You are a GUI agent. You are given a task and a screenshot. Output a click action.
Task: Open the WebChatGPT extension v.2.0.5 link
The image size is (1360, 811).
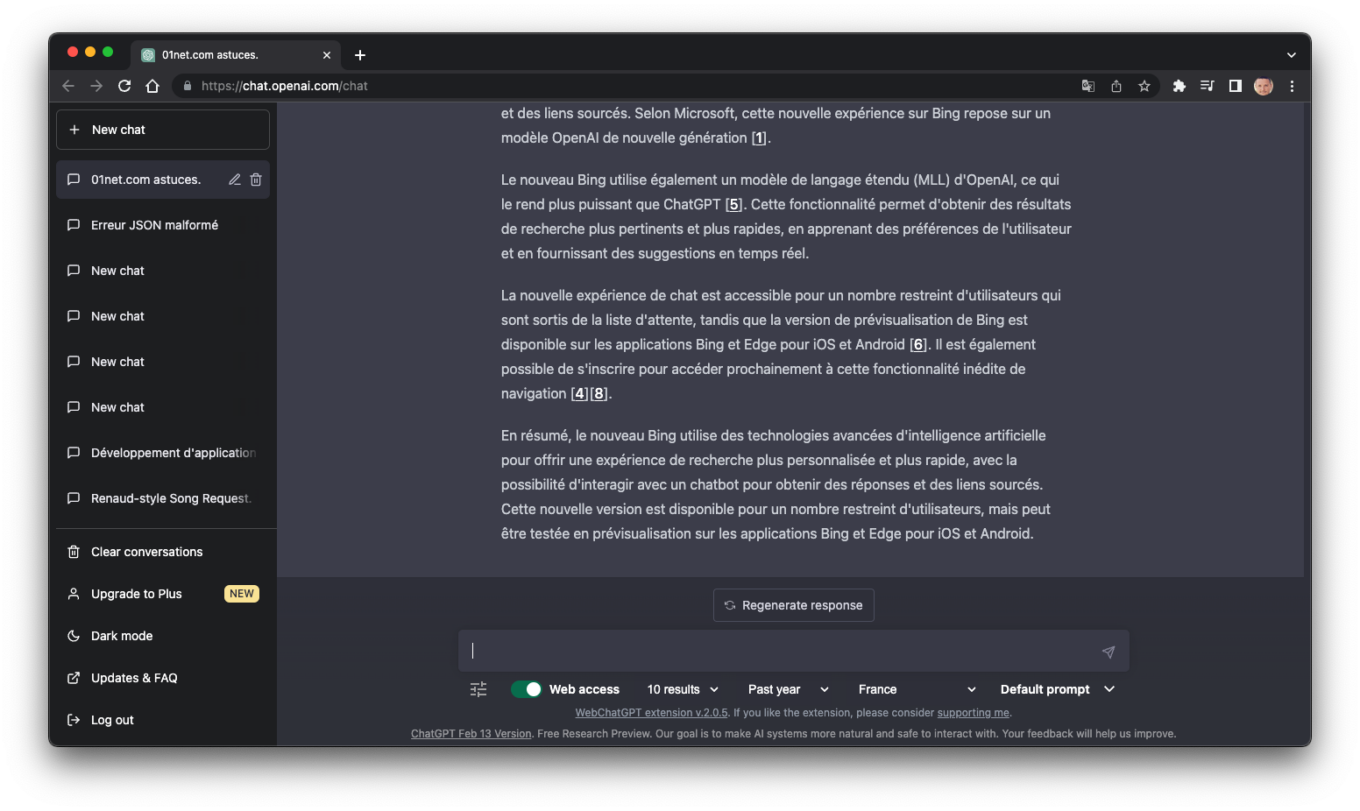(x=651, y=713)
